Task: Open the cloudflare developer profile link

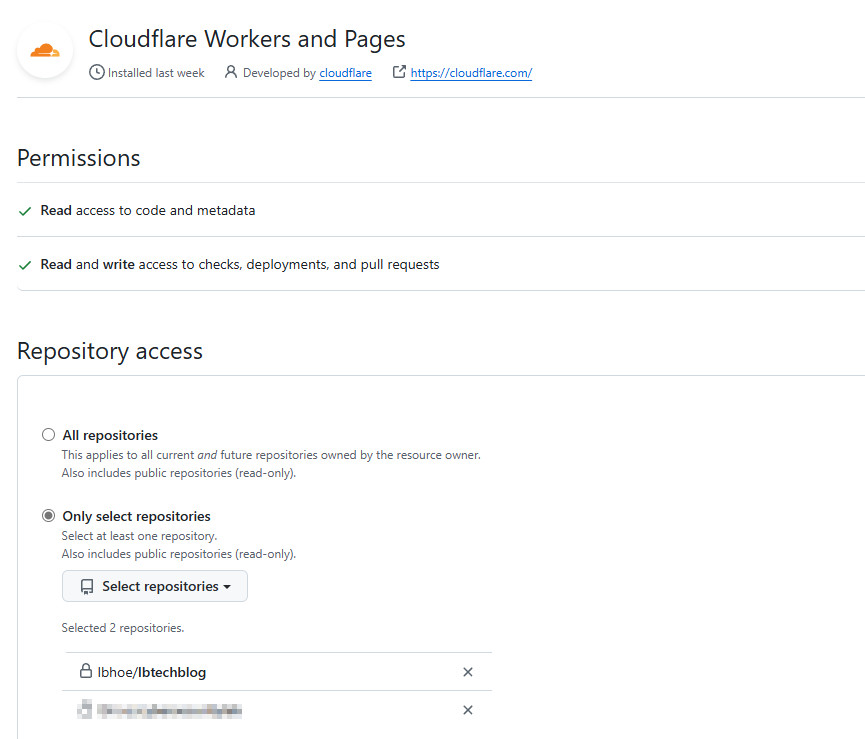Action: coord(345,73)
